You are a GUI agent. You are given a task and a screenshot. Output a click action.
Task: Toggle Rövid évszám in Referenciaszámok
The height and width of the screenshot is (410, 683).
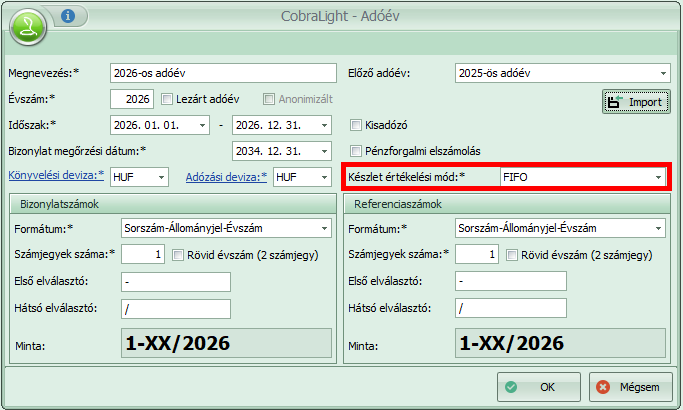pyautogui.click(x=513, y=255)
